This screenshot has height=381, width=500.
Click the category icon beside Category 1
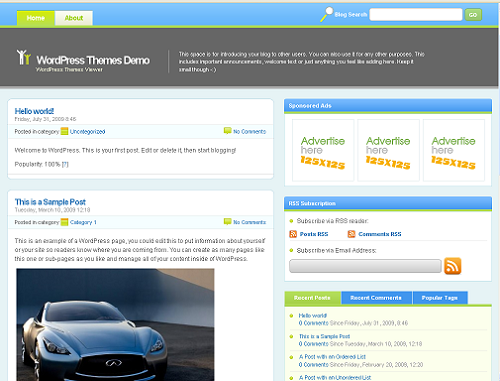(64, 222)
